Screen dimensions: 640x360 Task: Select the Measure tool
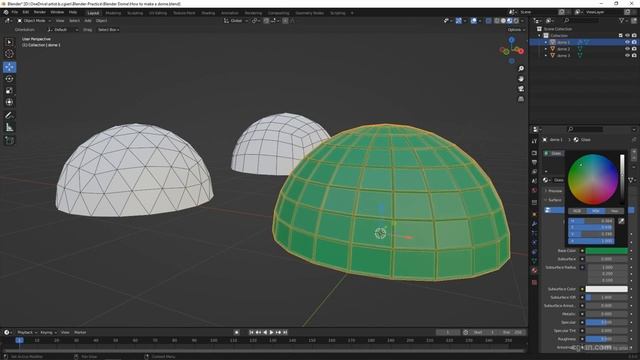pyautogui.click(x=9, y=128)
